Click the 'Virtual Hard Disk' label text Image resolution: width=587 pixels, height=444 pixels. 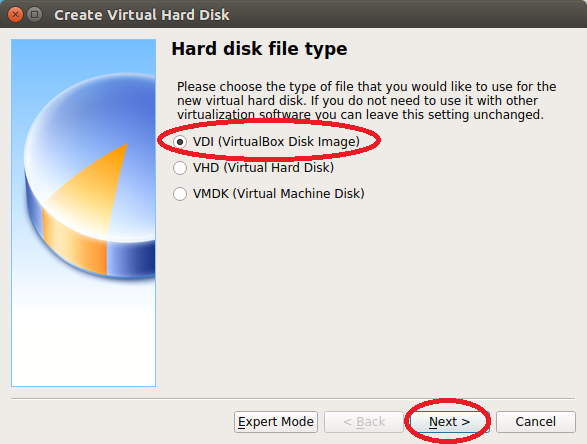(x=279, y=168)
